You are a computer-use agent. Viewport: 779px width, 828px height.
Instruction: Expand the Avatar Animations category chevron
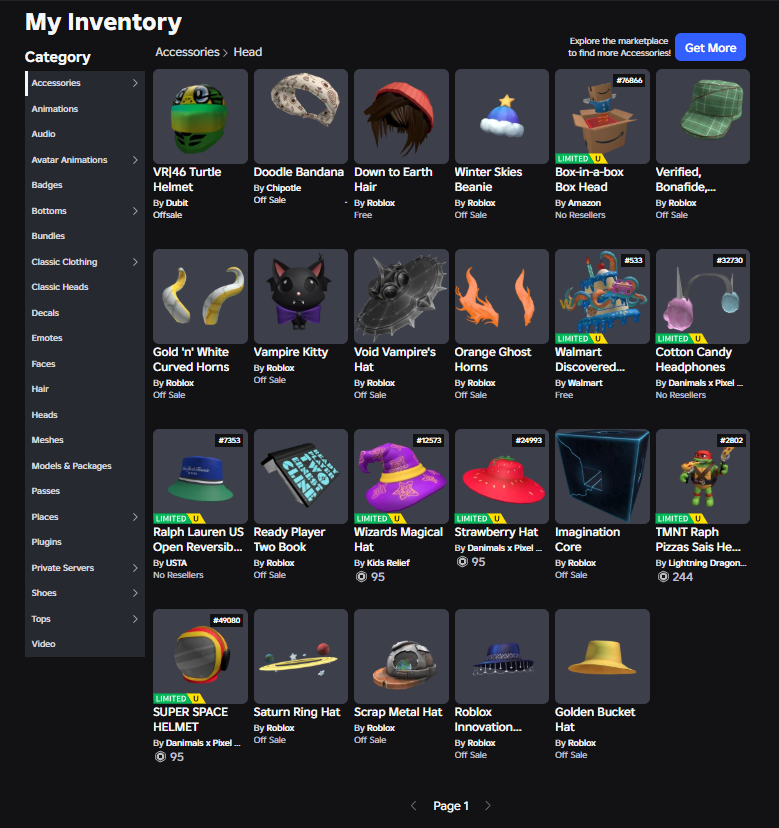tap(135, 160)
